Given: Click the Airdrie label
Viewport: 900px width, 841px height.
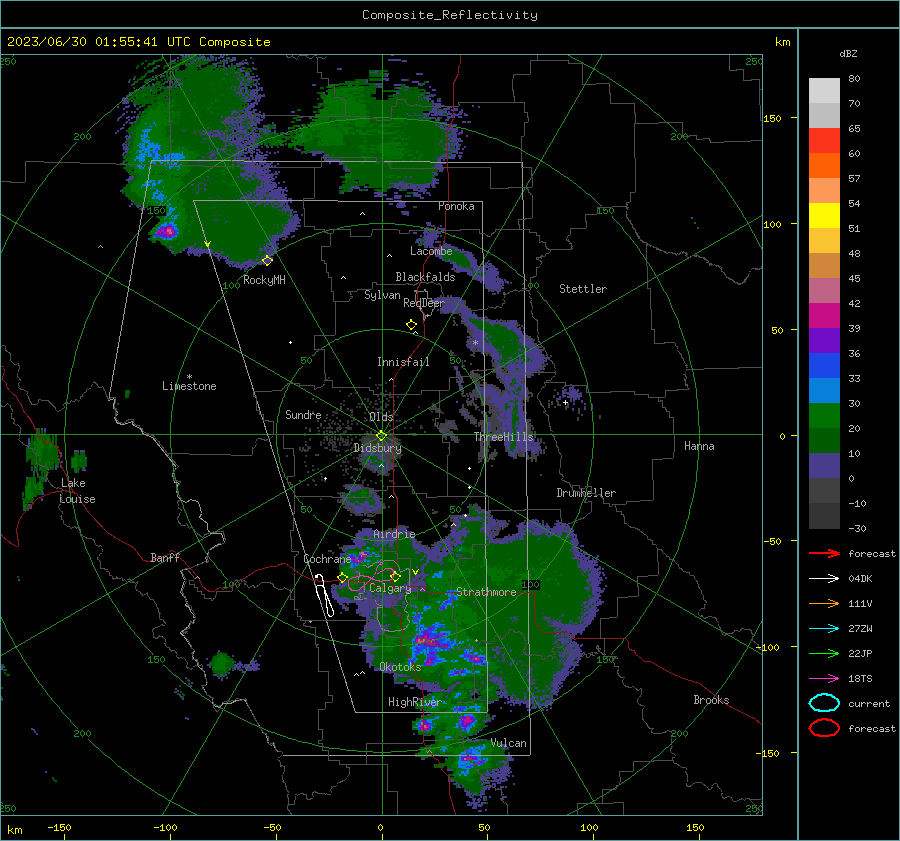Looking at the screenshot, I should point(394,534).
